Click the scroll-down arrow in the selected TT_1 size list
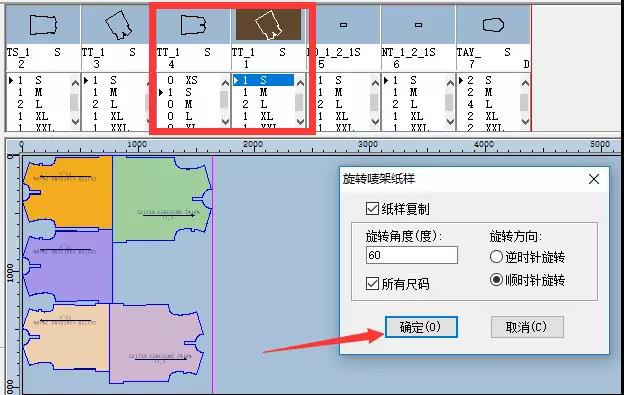Image resolution: width=624 pixels, height=395 pixels. coord(300,122)
